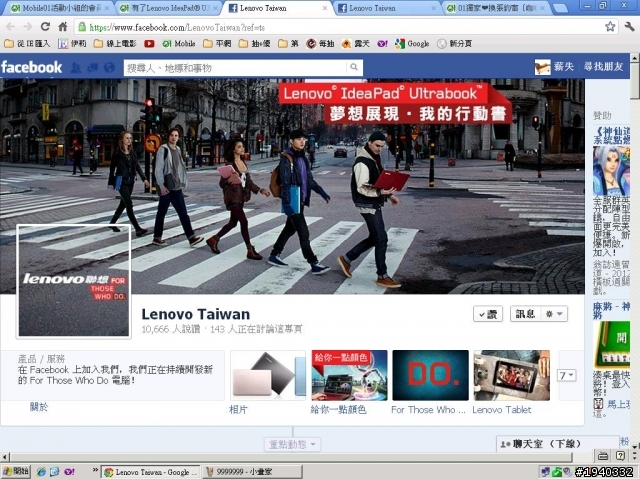This screenshot has width=640, height=480.
Task: Open Internet Explorer quick launch icon
Action: click(x=41, y=472)
